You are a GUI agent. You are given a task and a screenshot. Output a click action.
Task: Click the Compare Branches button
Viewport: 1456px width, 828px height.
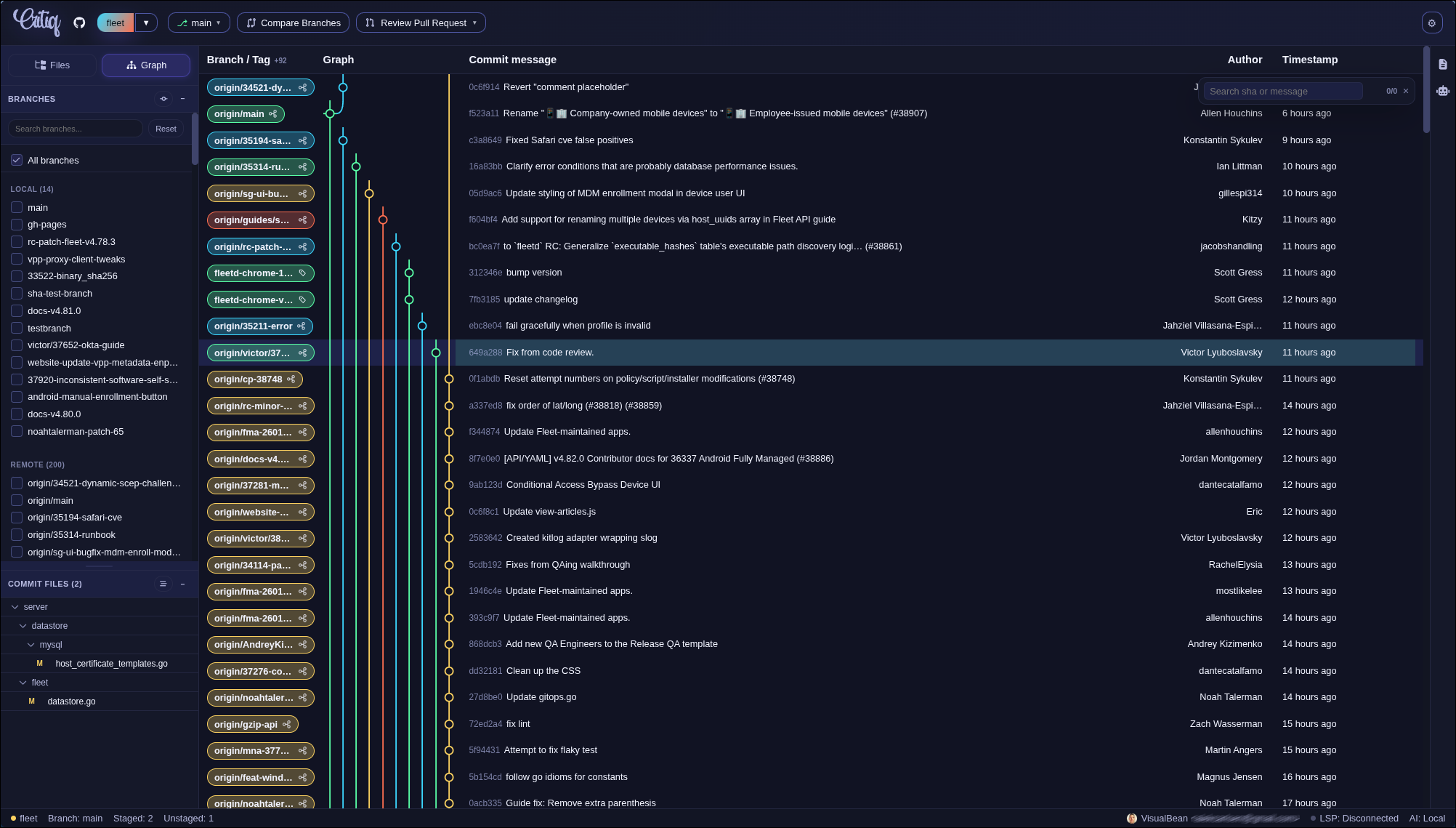293,23
